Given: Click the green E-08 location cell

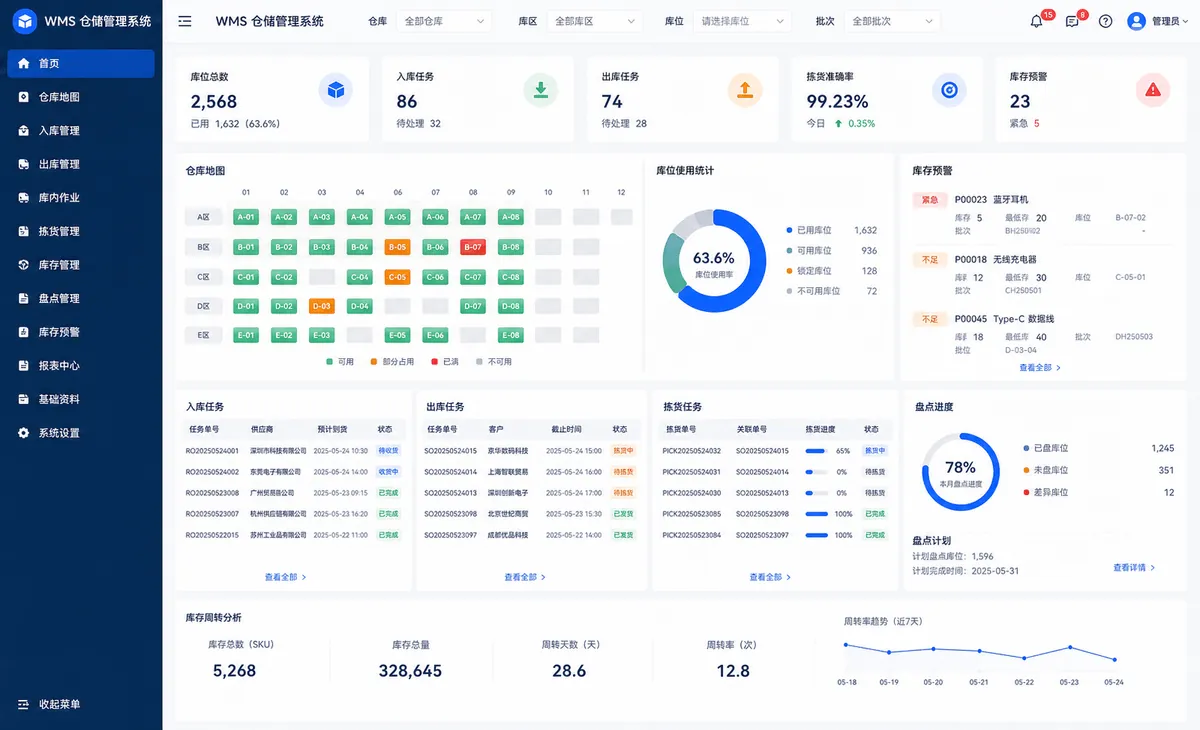Looking at the screenshot, I should (x=511, y=336).
